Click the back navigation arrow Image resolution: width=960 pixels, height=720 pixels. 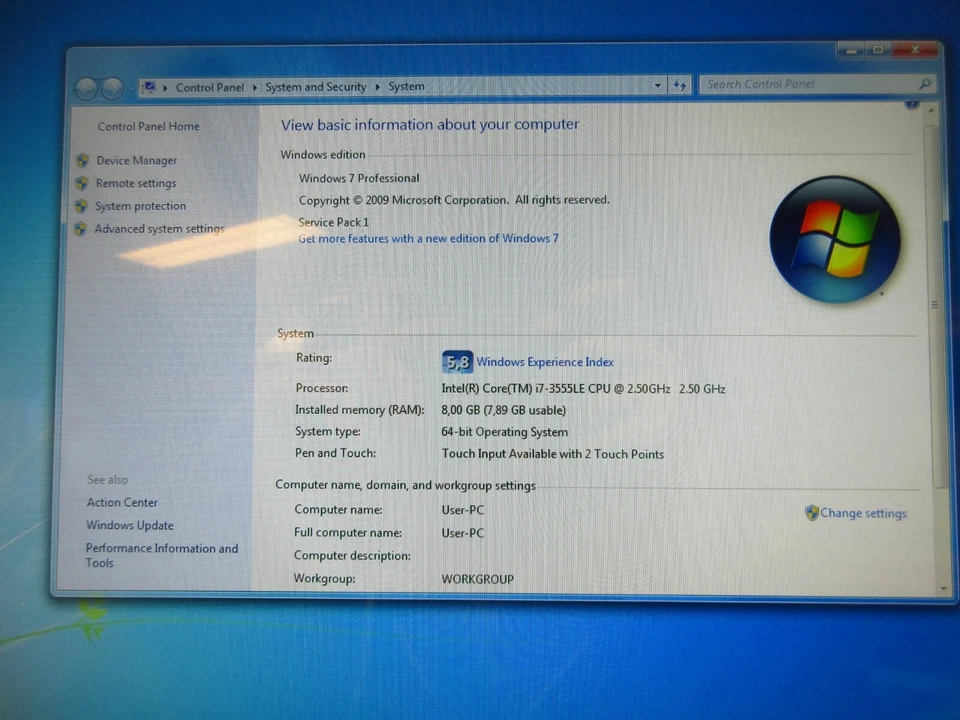86,87
